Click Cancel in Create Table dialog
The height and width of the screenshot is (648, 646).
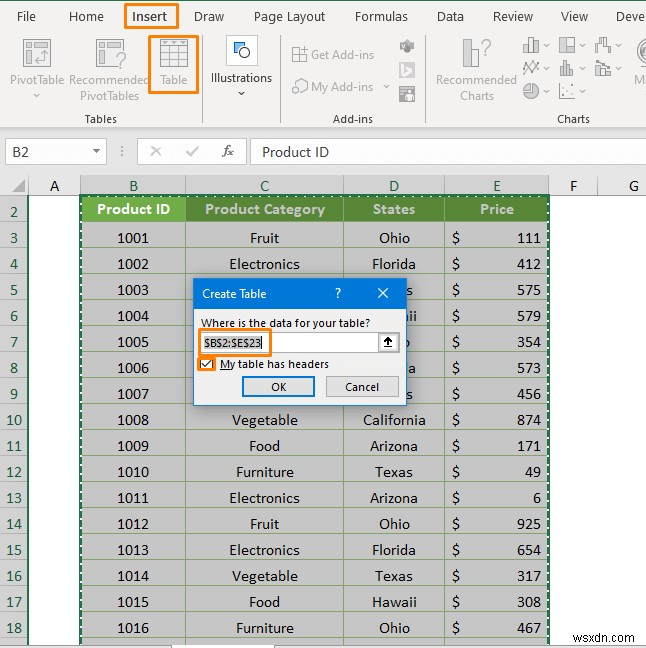pos(362,387)
